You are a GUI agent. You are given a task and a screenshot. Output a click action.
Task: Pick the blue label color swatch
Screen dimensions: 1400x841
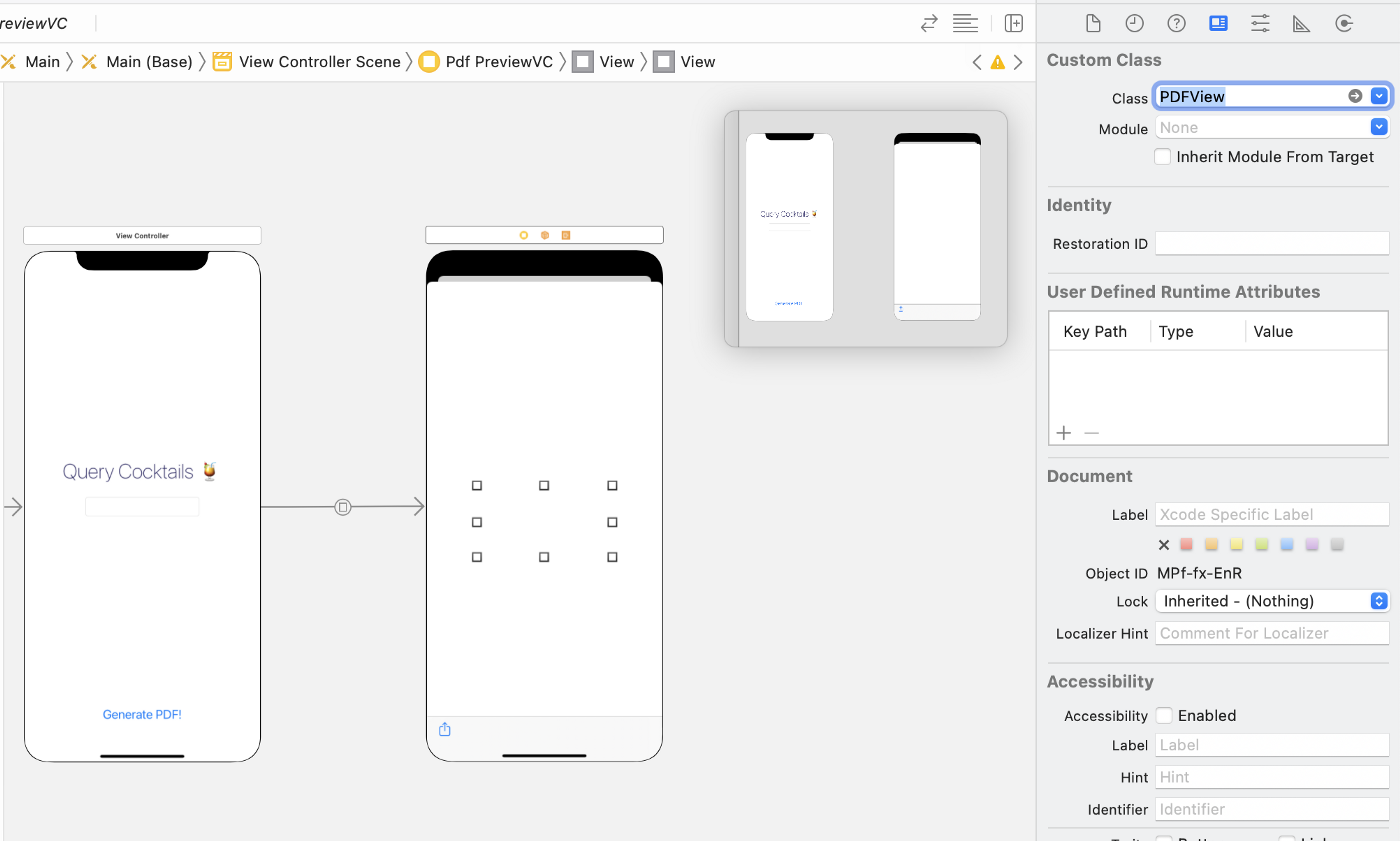pyautogui.click(x=1287, y=545)
